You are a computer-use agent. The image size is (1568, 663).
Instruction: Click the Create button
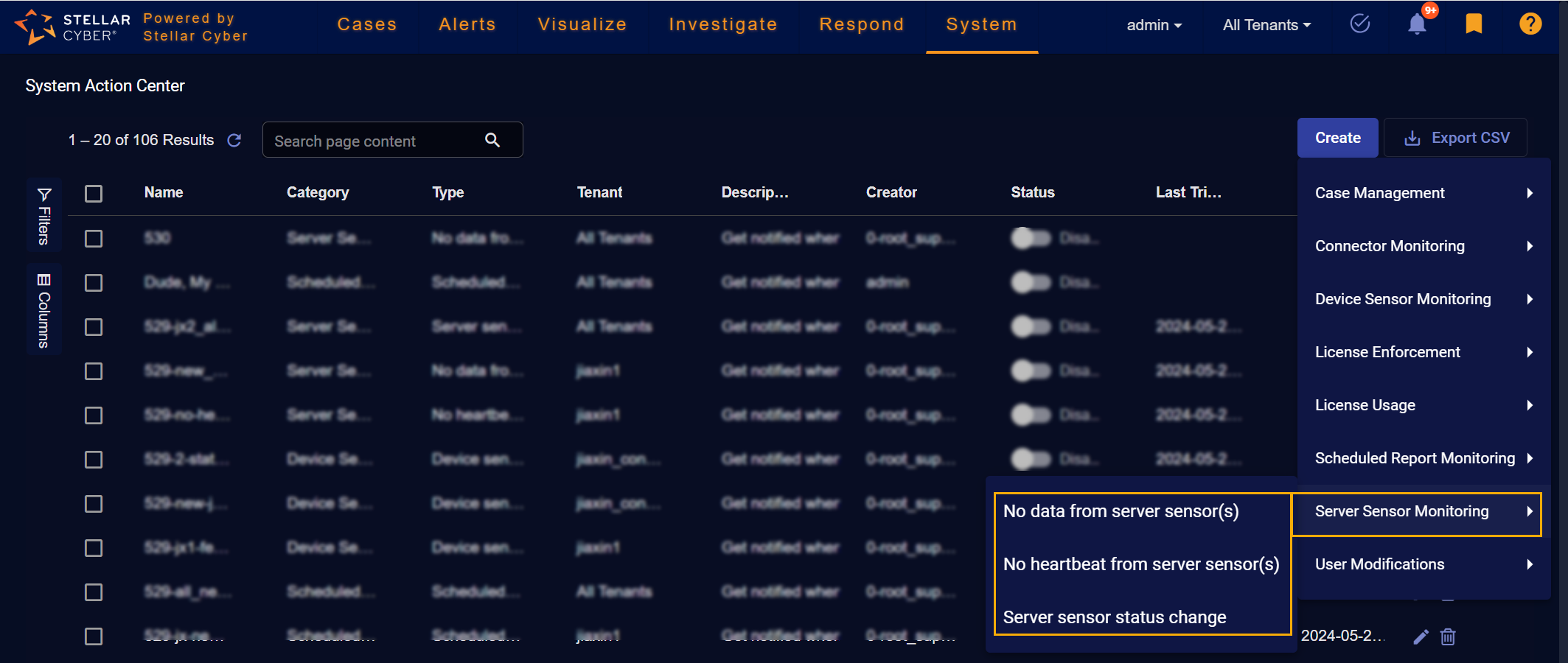(x=1337, y=138)
